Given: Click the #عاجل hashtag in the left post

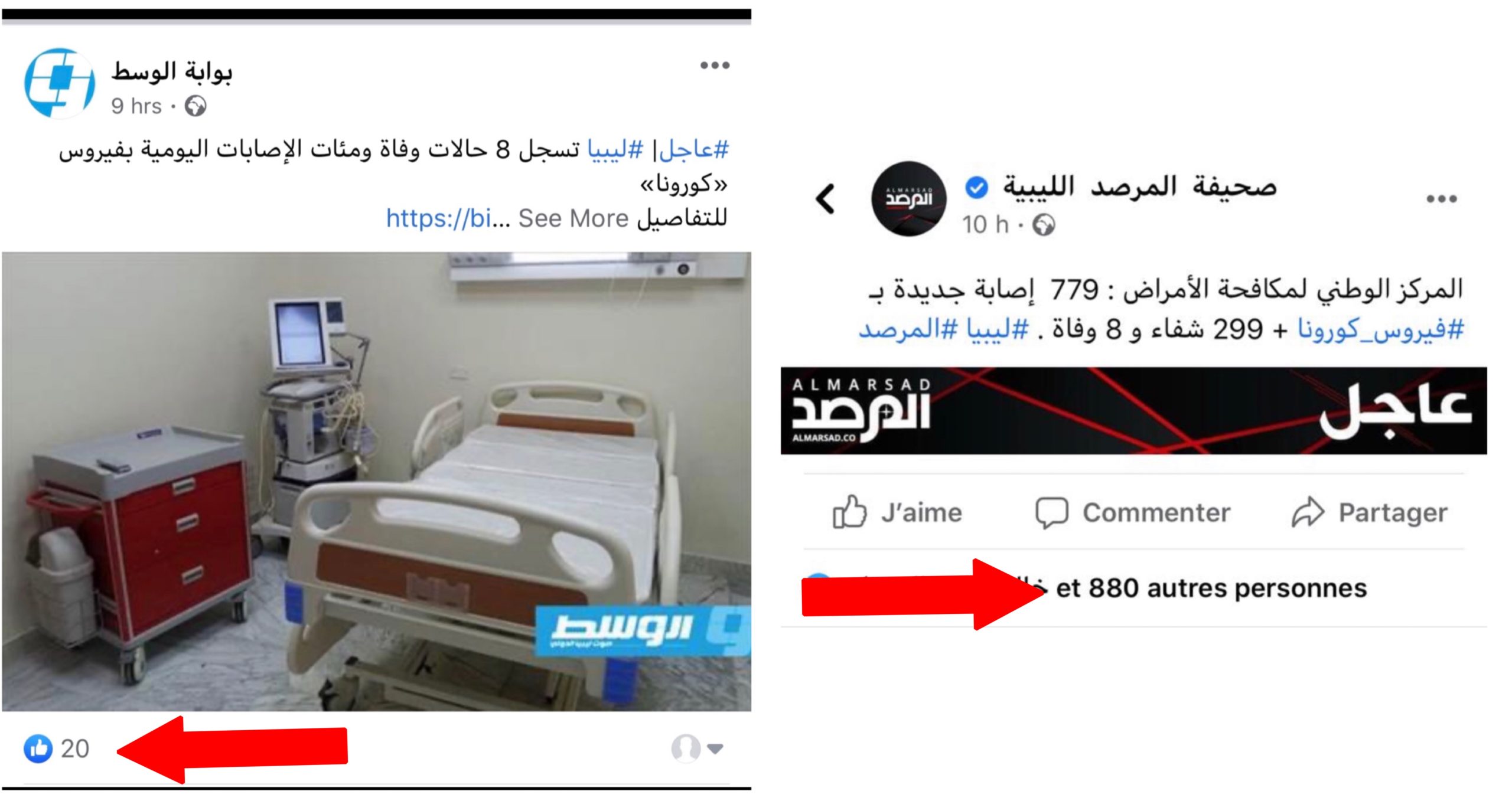Looking at the screenshot, I should point(695,149).
